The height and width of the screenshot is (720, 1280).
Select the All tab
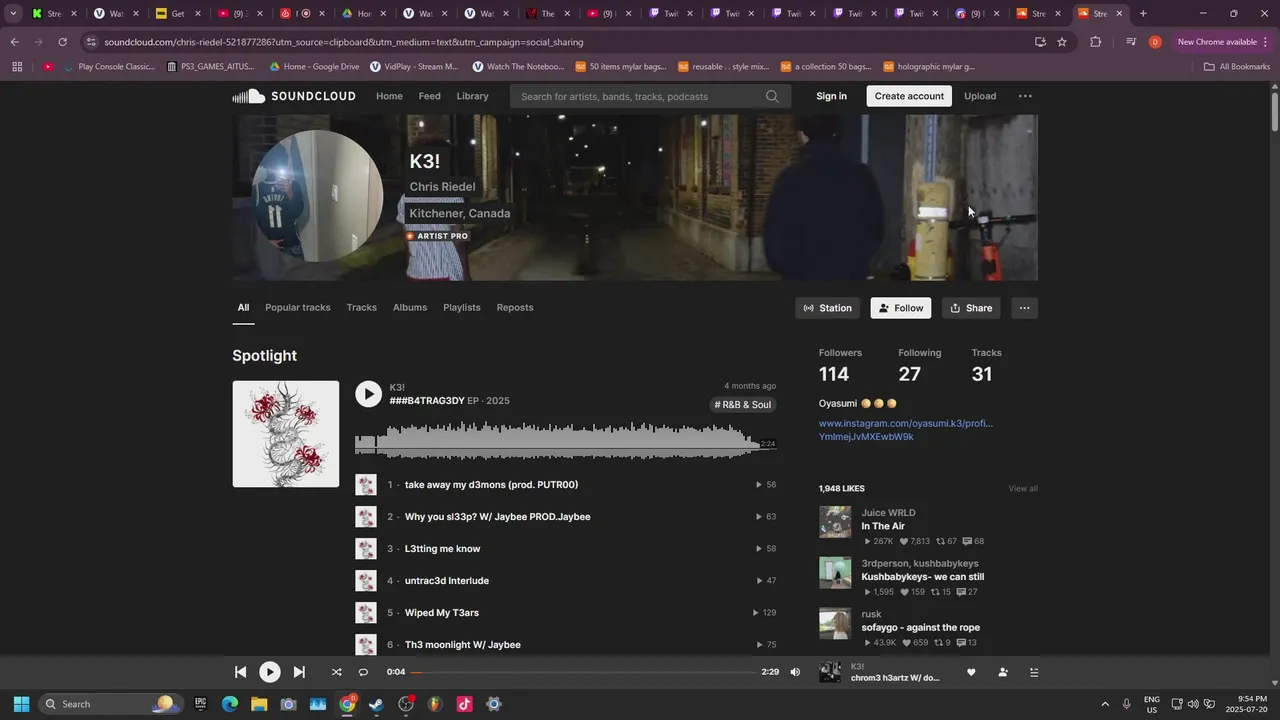pos(243,307)
